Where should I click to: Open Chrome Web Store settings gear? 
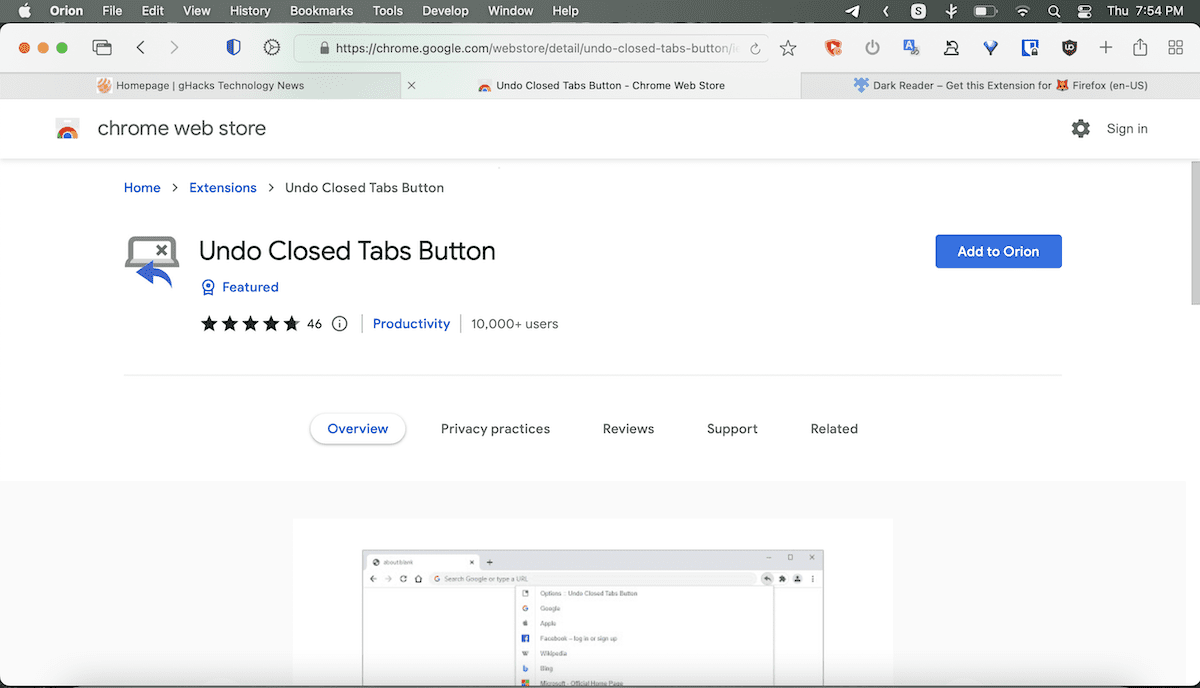1080,128
